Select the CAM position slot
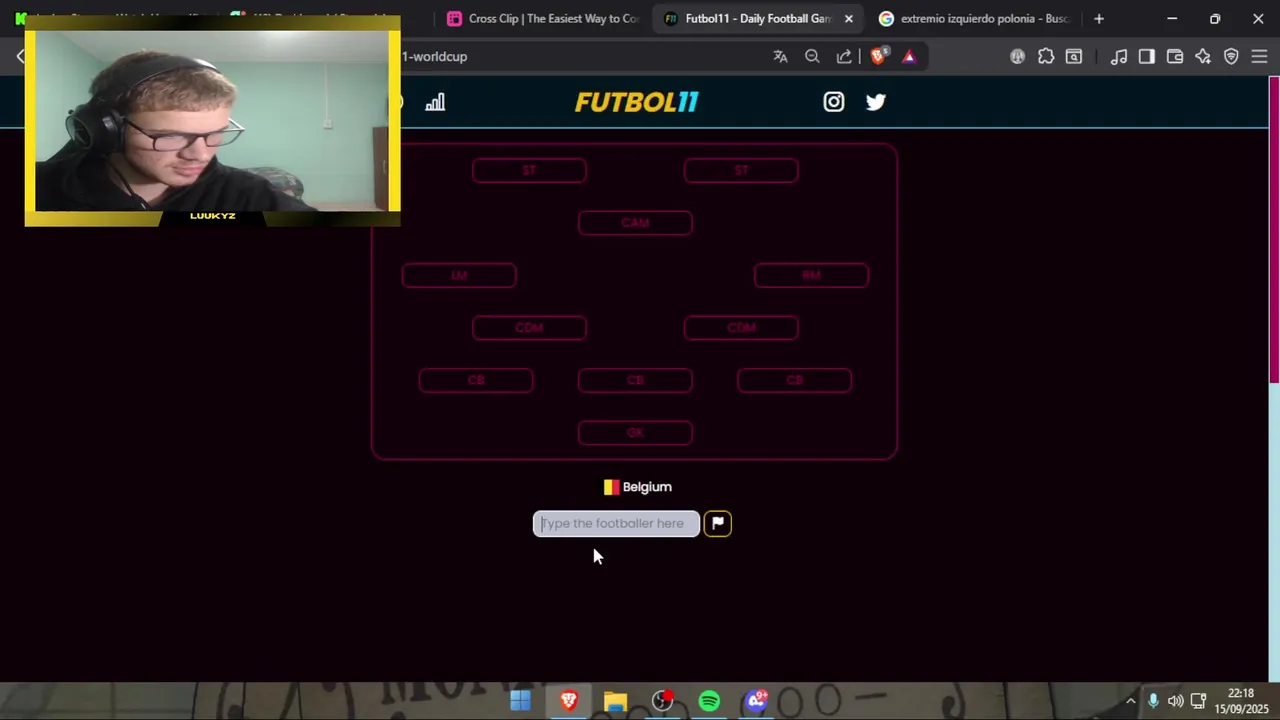 (635, 222)
